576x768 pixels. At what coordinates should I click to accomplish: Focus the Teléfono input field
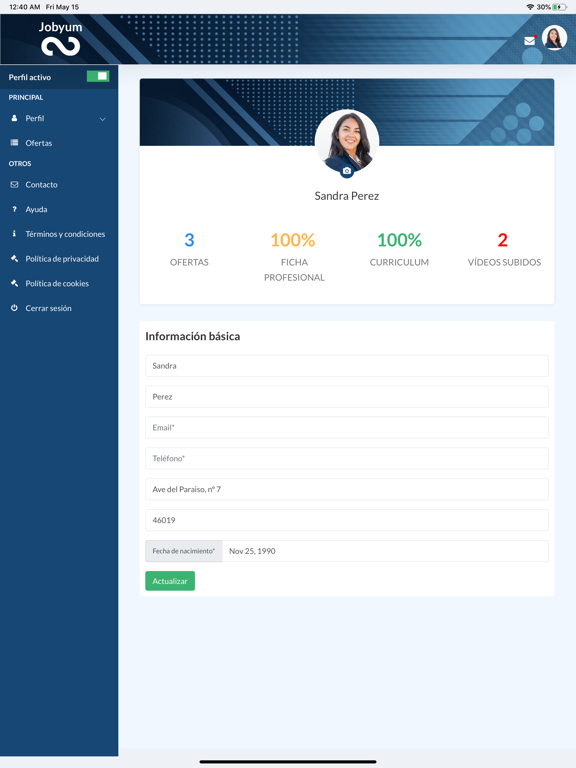coord(347,458)
